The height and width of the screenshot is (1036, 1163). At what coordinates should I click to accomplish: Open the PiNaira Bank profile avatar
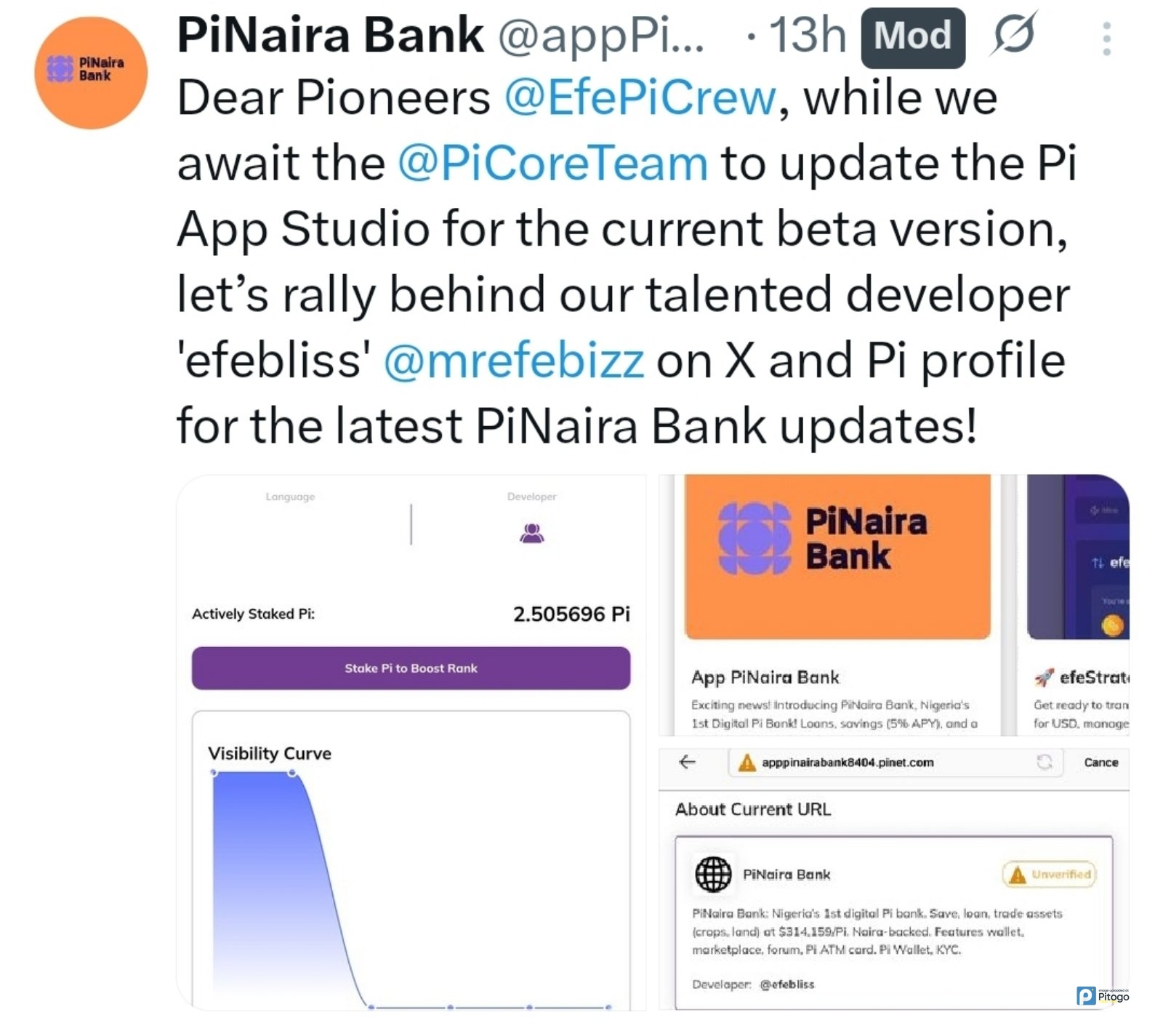click(91, 73)
